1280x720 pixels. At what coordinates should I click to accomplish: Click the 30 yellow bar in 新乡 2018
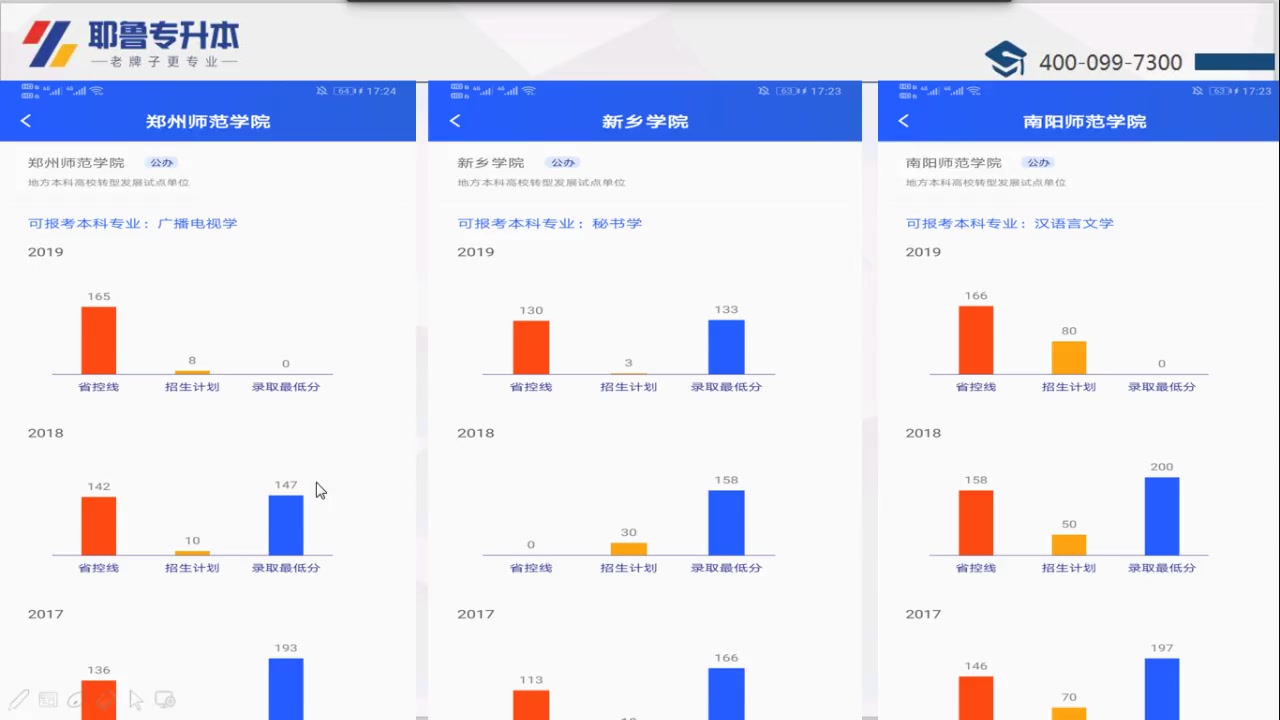(629, 549)
